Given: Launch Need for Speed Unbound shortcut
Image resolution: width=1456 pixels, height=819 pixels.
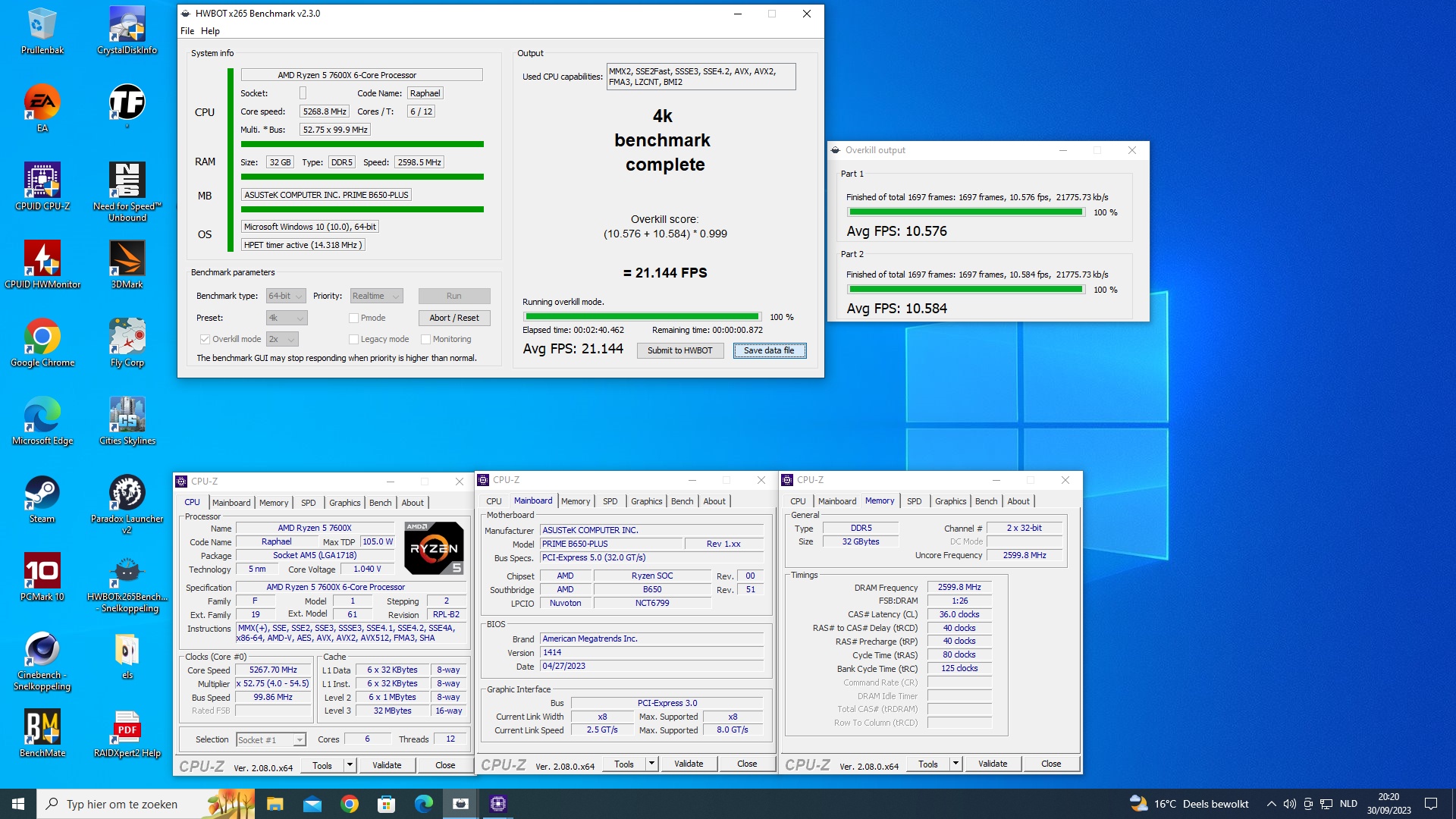Looking at the screenshot, I should (127, 192).
